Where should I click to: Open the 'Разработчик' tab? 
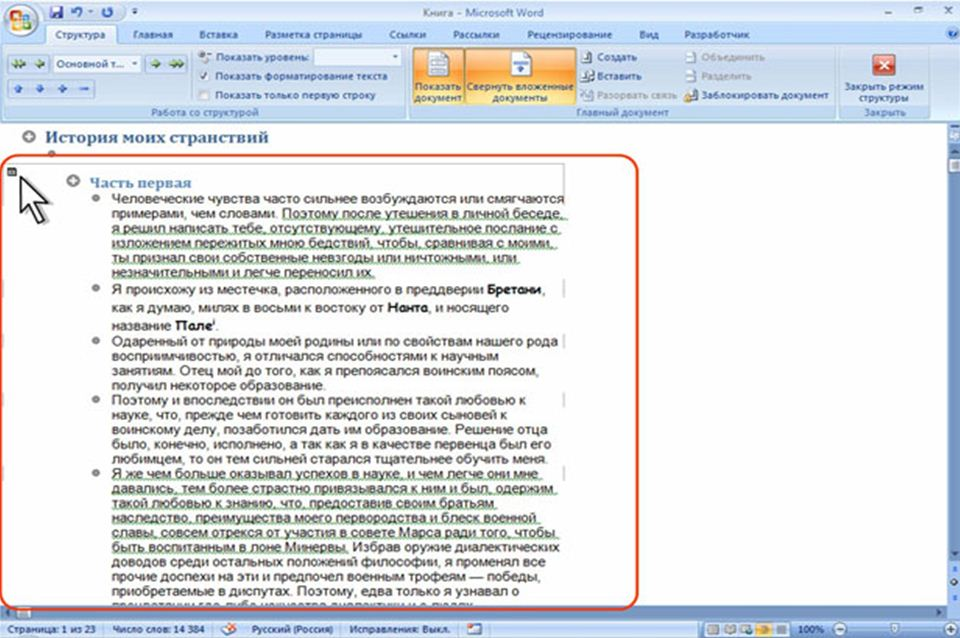click(716, 35)
